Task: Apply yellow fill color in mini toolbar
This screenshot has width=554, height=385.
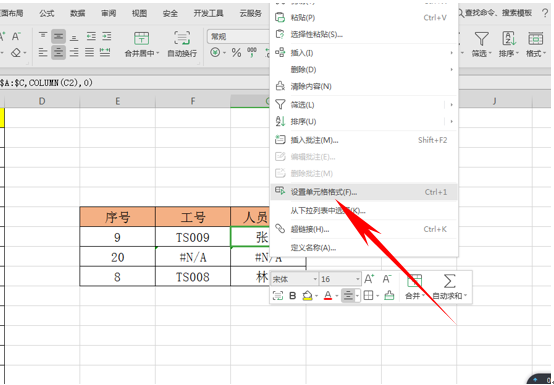Action: (x=308, y=295)
